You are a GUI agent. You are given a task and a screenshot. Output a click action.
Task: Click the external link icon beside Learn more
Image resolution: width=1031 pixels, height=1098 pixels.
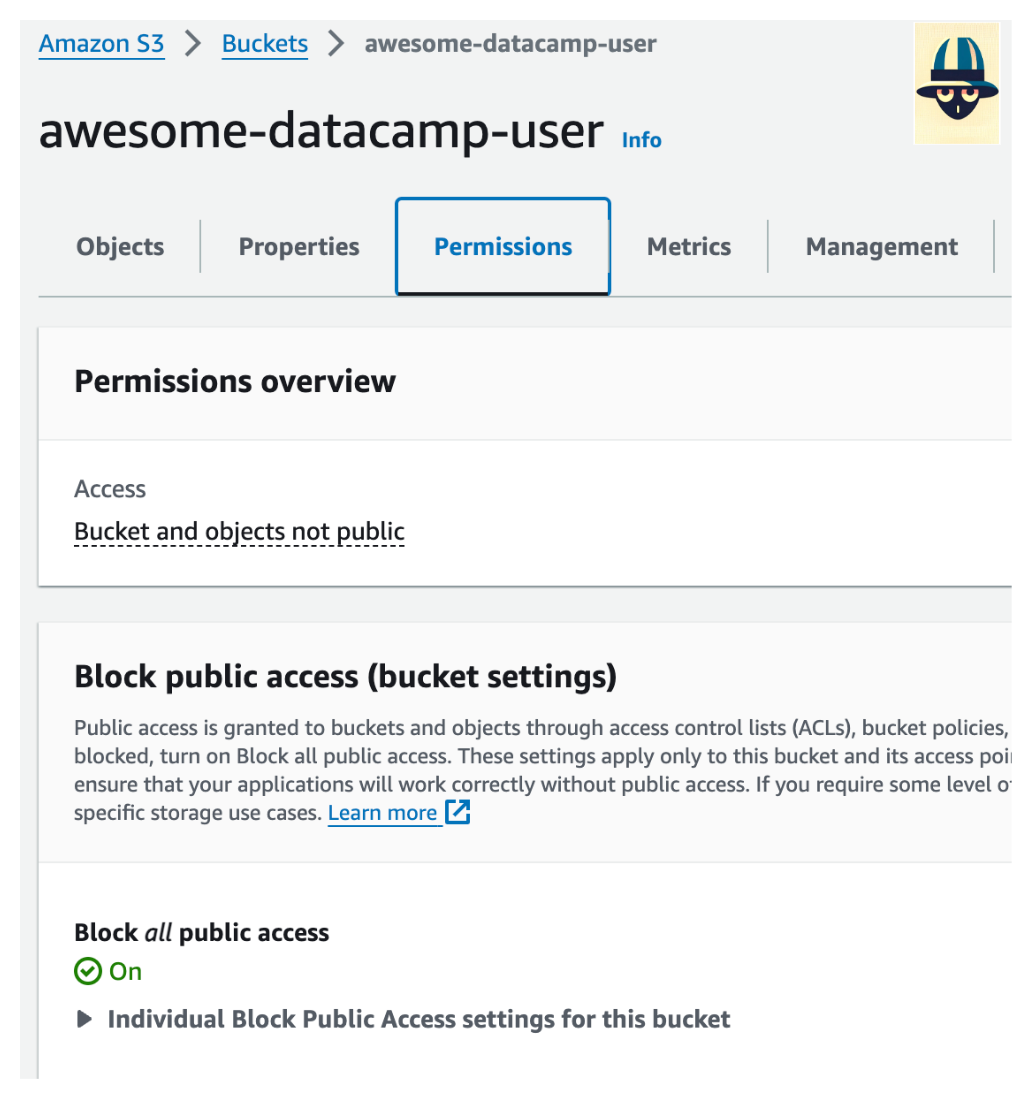[457, 812]
